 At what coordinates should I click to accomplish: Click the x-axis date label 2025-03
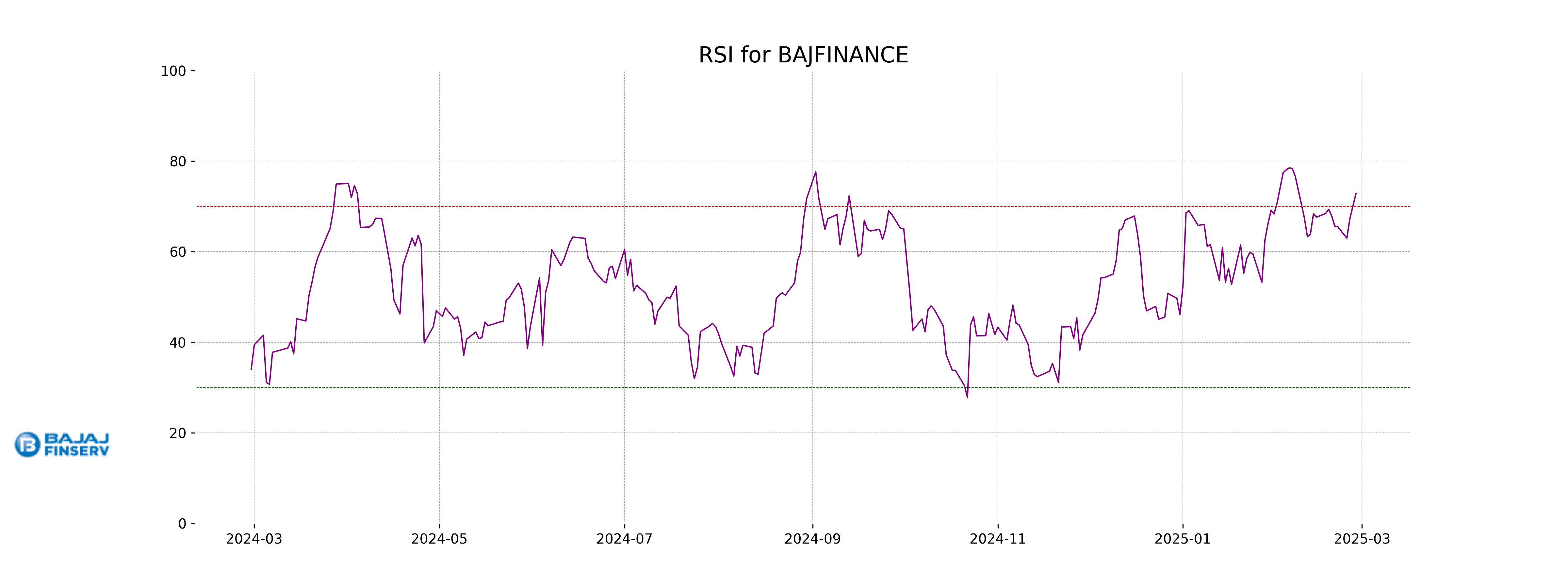[x=1362, y=539]
